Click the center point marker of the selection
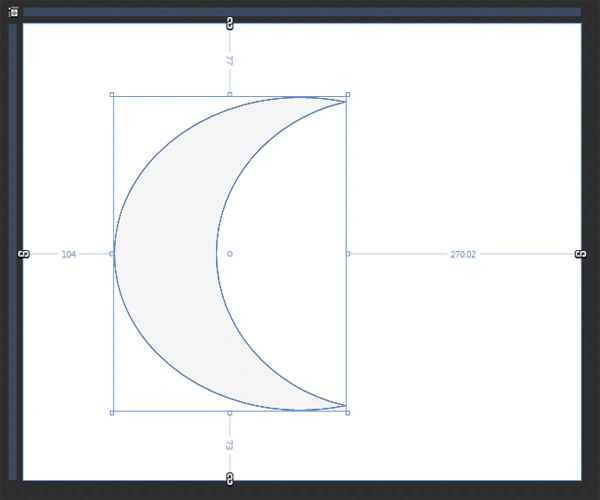This screenshot has width=600, height=500. pos(230,254)
